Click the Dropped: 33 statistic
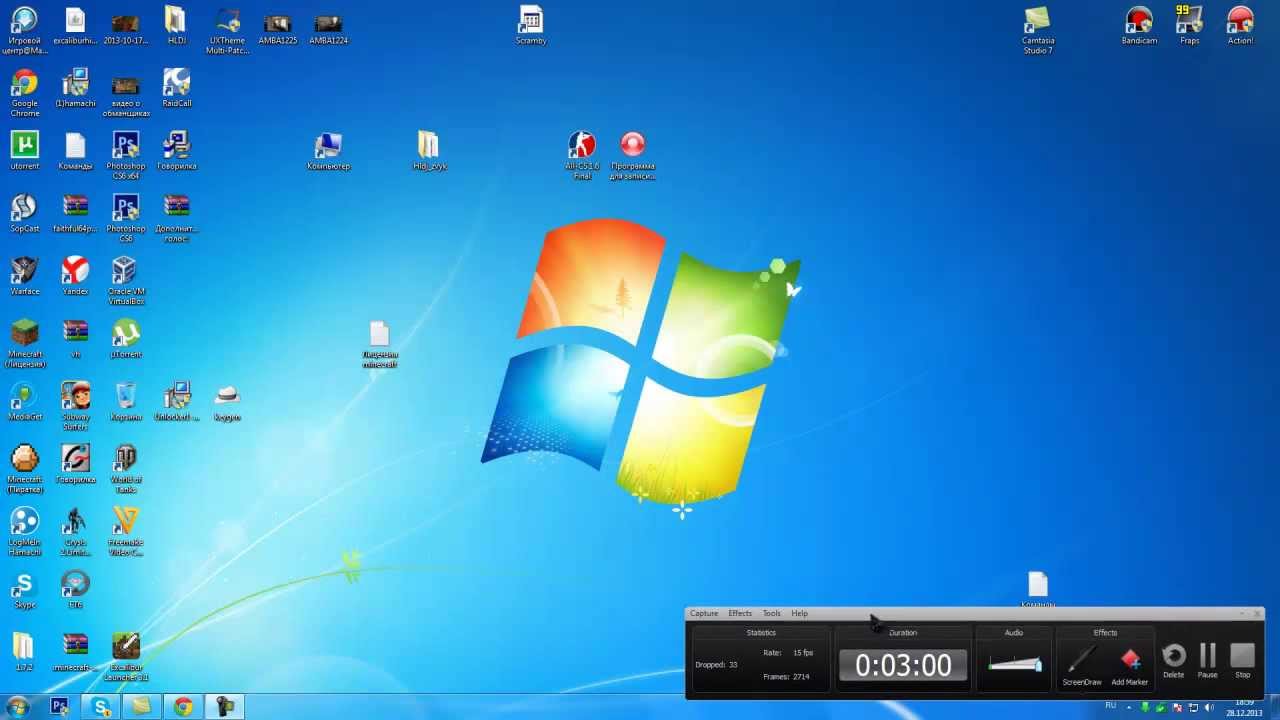This screenshot has width=1280, height=720. pyautogui.click(x=716, y=665)
